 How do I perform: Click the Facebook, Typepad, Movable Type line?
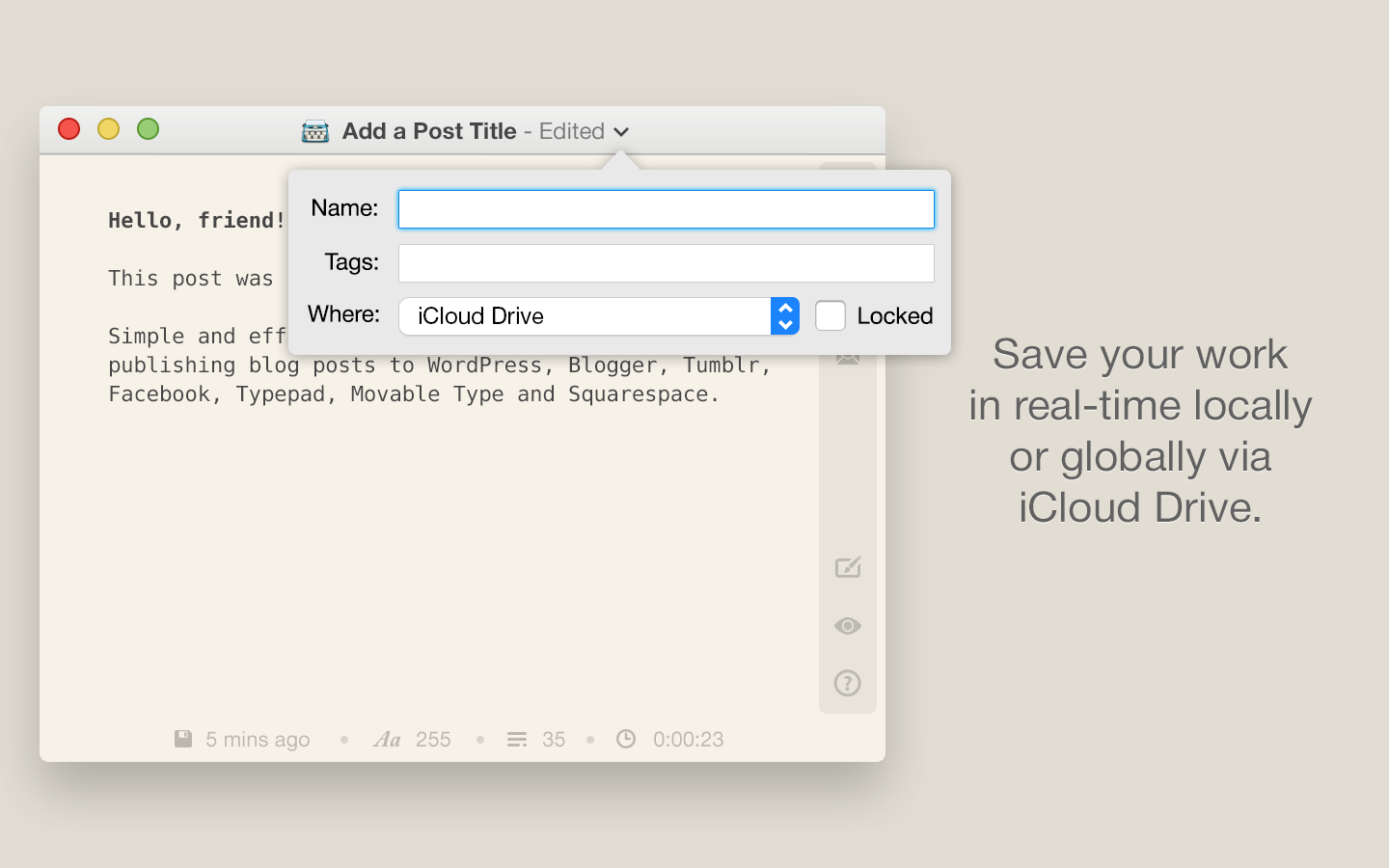click(x=414, y=393)
